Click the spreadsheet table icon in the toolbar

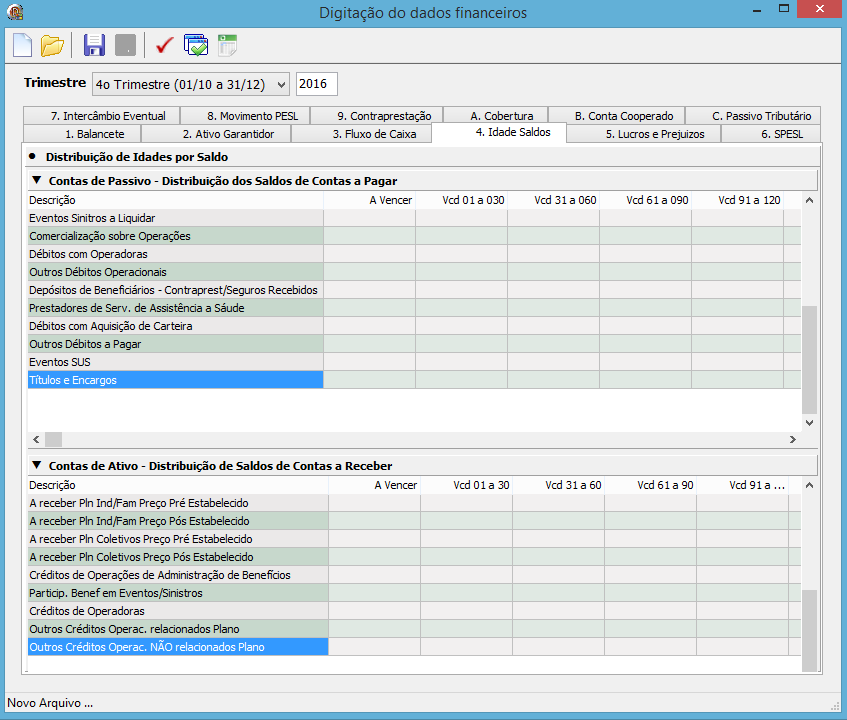click(227, 45)
